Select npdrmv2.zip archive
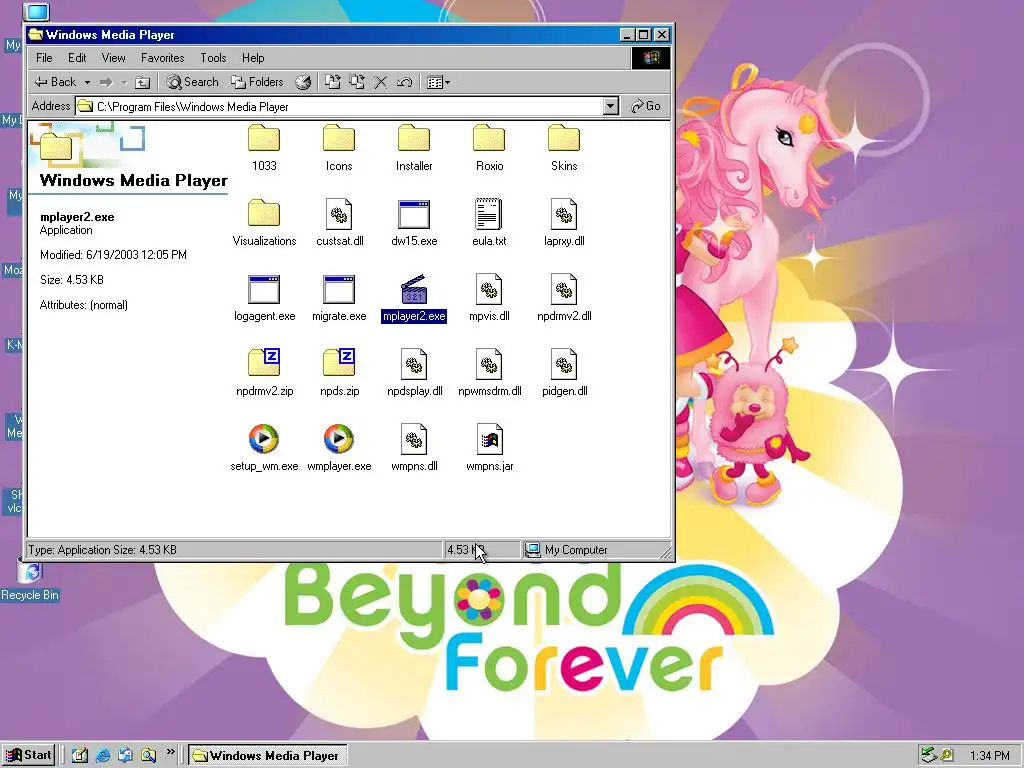Viewport: 1024px width, 768px height. coord(264,373)
